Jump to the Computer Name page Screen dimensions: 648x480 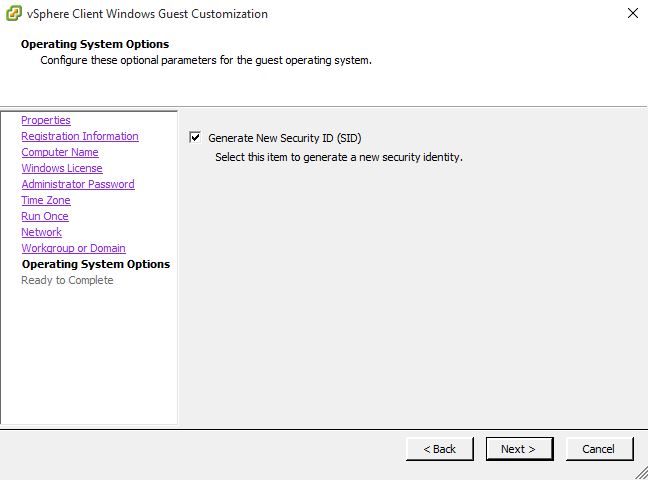(x=60, y=152)
